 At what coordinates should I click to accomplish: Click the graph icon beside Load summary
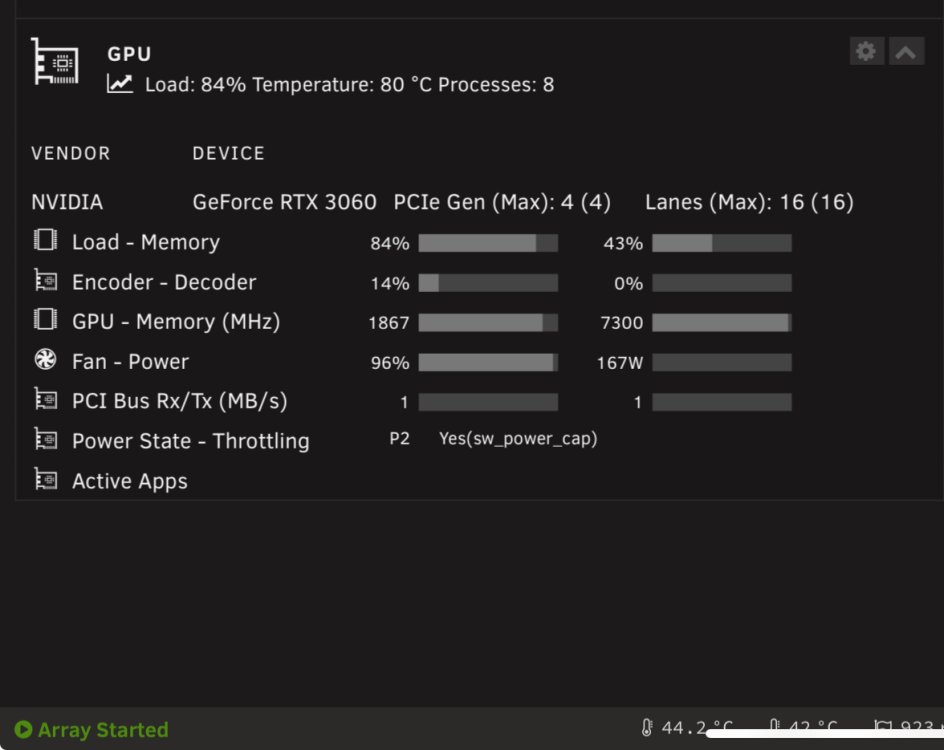tap(120, 84)
